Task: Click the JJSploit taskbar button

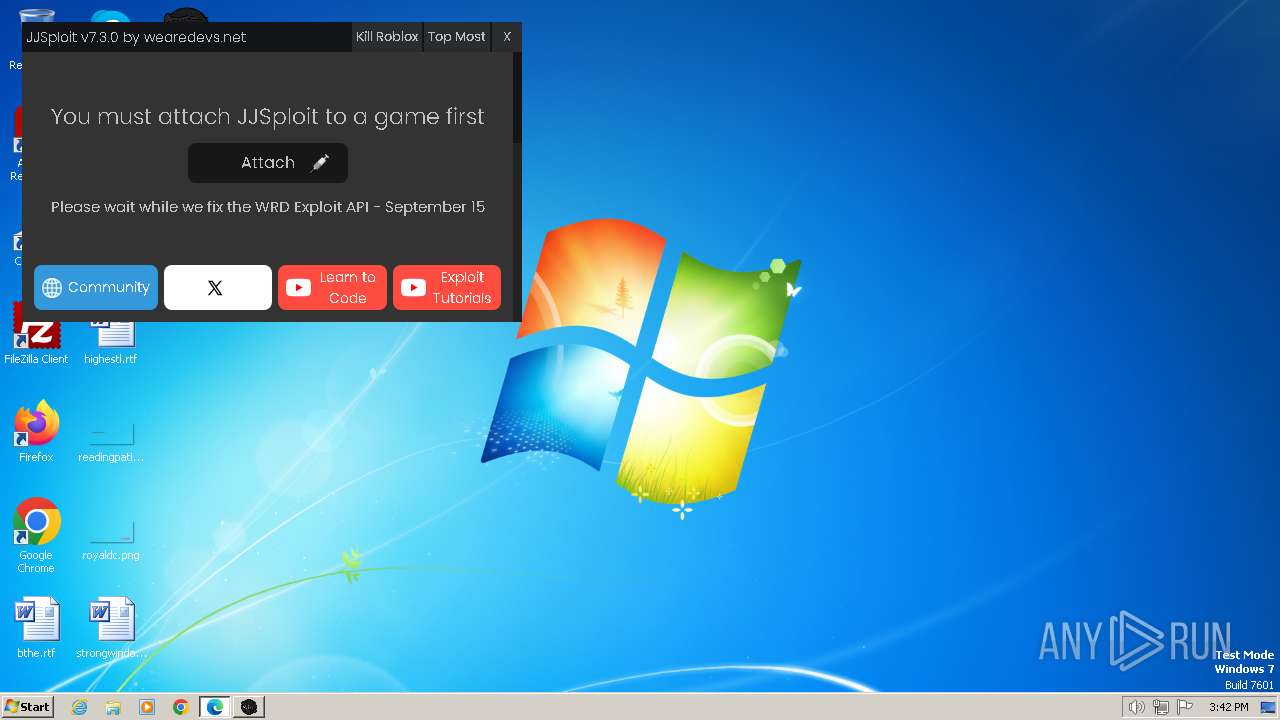Action: (249, 707)
